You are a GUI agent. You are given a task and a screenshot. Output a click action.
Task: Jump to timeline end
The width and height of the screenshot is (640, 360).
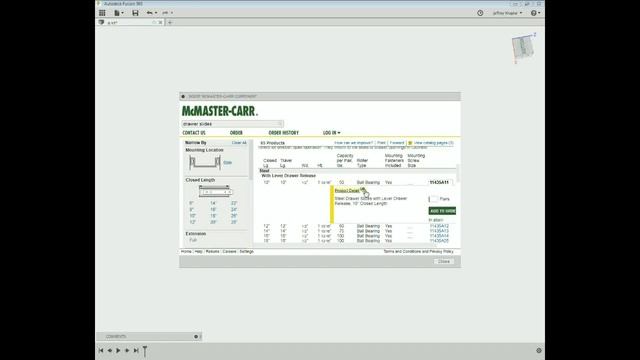pos(136,351)
